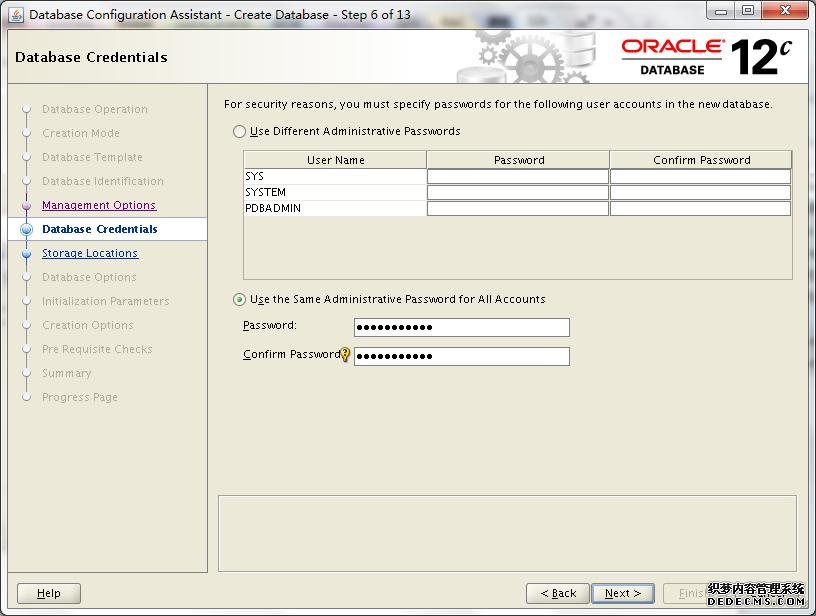Open the Management Options step
The height and width of the screenshot is (616, 816).
(98, 205)
